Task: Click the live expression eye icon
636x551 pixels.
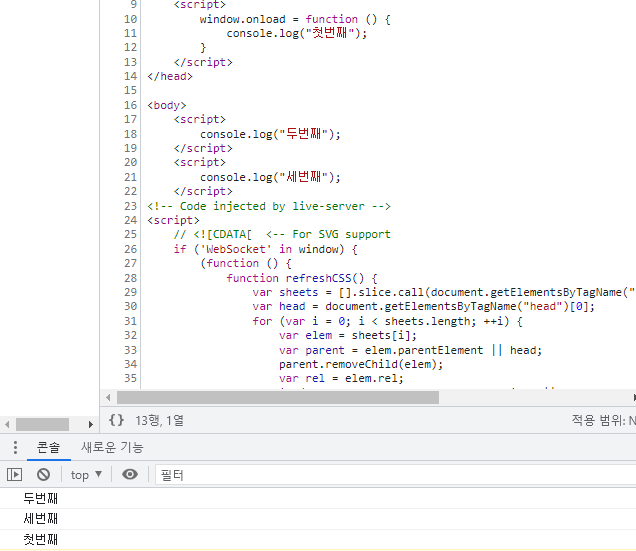Action: (130, 474)
